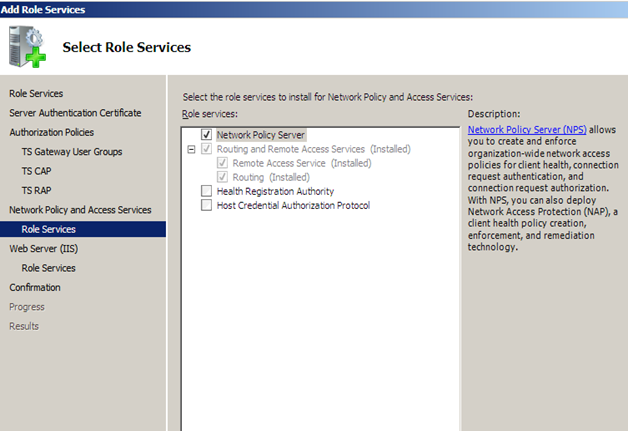Open Server Authentication Certificate step
This screenshot has height=431, width=628.
pyautogui.click(x=75, y=113)
